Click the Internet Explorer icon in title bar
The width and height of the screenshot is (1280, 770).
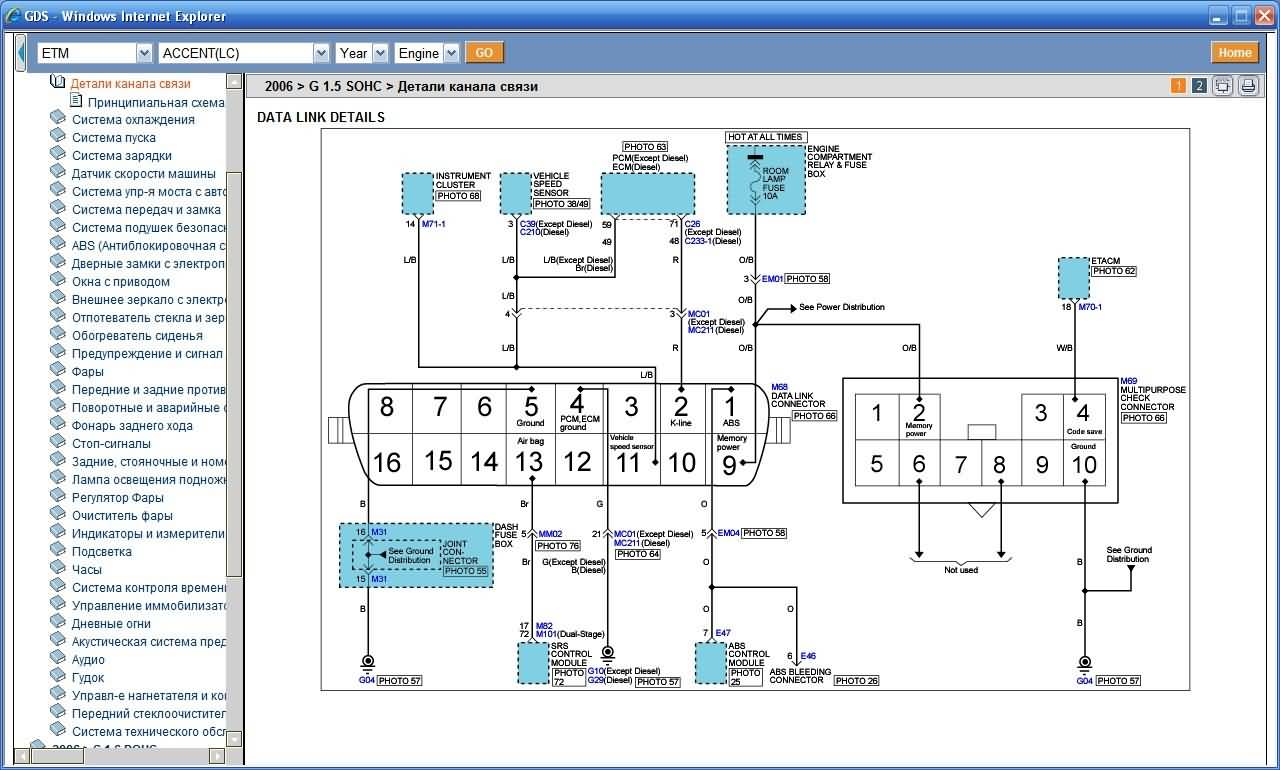pyautogui.click(x=12, y=16)
